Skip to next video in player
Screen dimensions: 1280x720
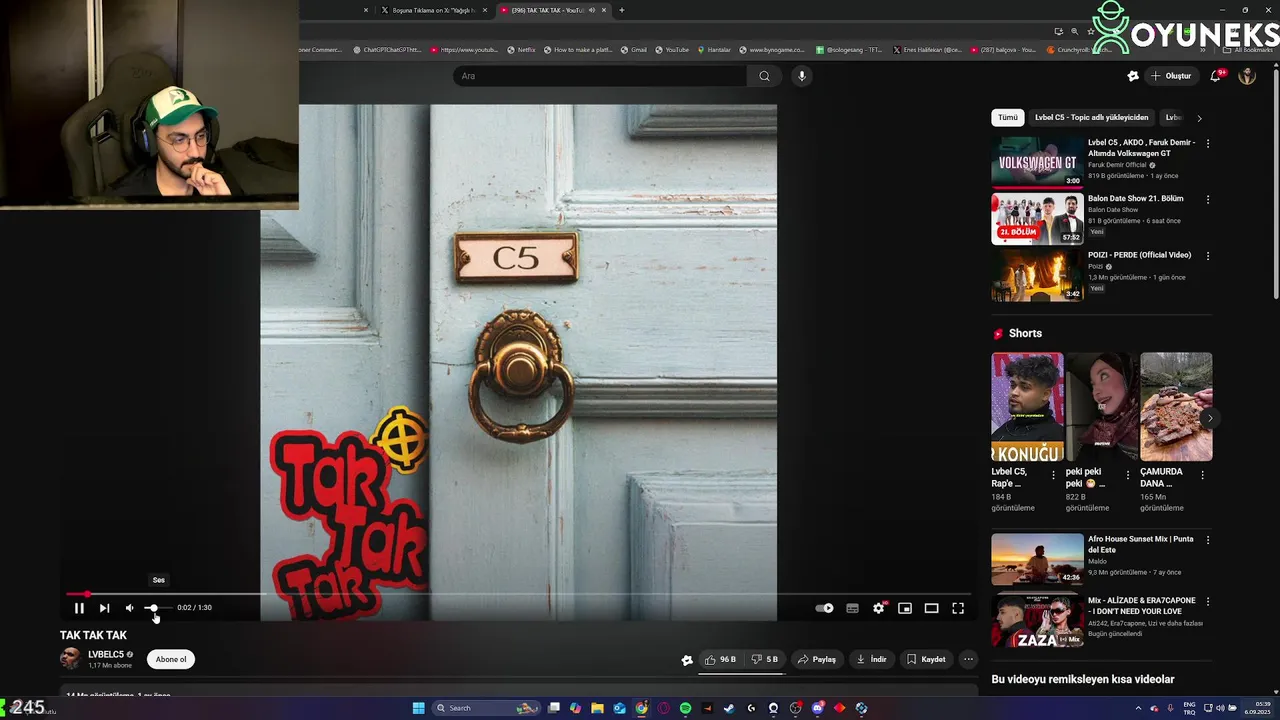(104, 608)
